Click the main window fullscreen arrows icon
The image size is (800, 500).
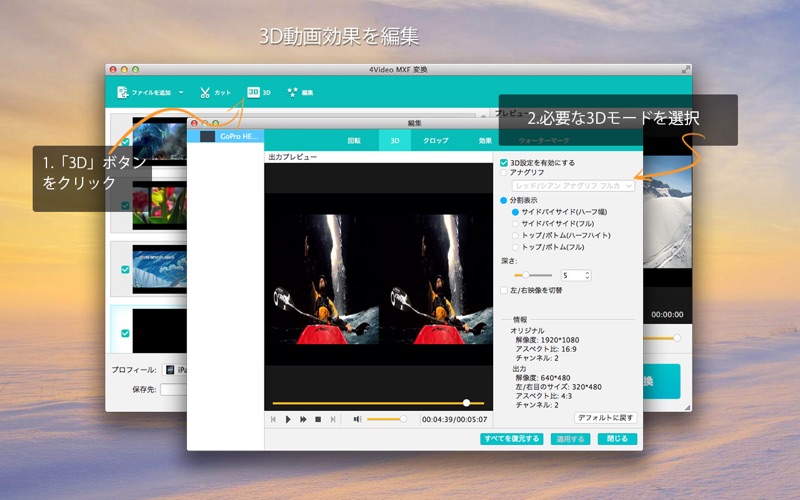pos(686,69)
